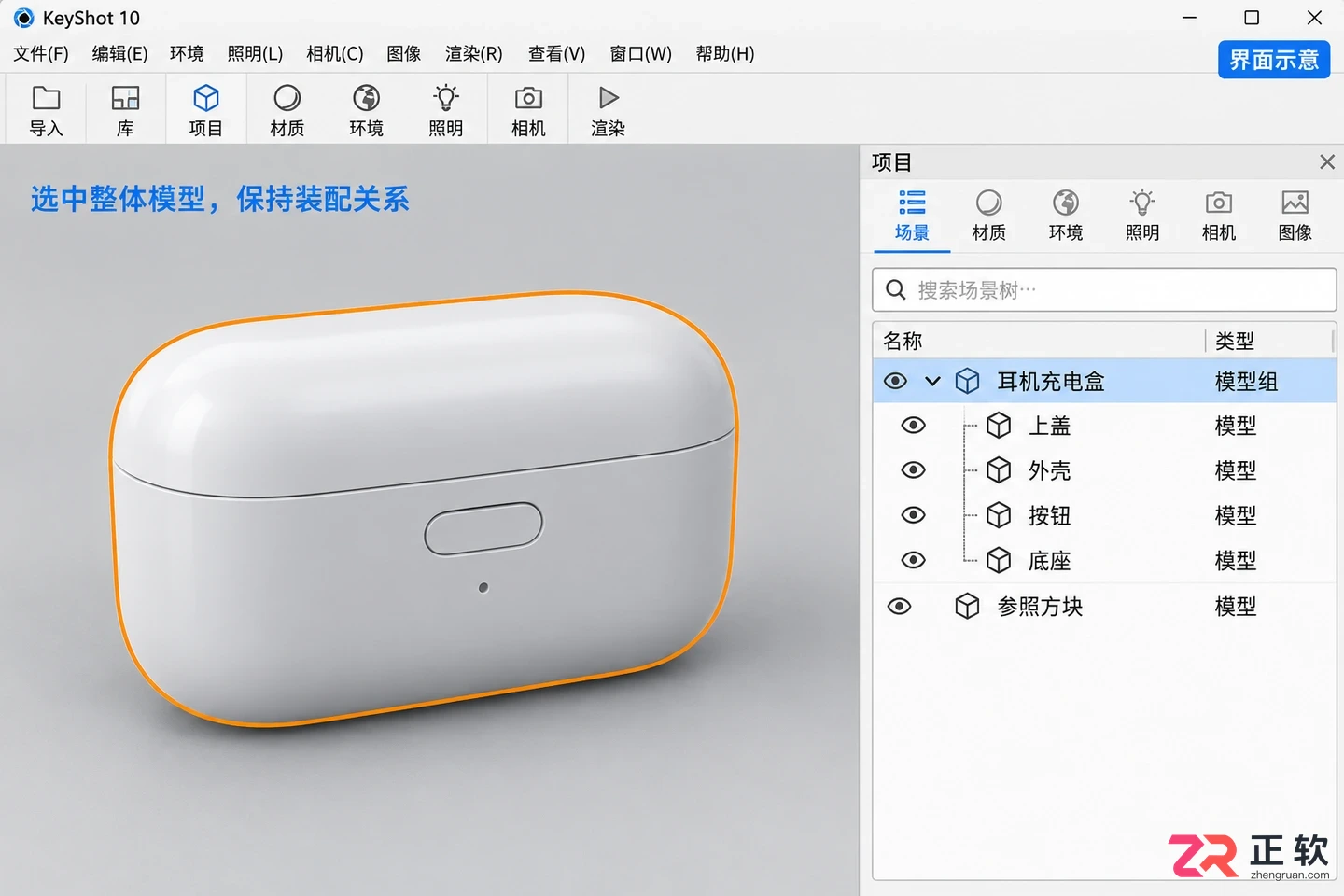Open the 导入 import tool
Viewport: 1344px width, 896px height.
(46, 110)
